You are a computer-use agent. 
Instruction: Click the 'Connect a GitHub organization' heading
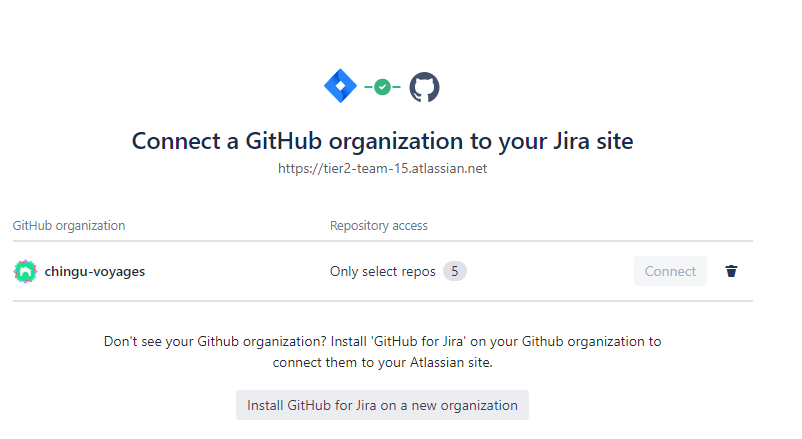[382, 141]
